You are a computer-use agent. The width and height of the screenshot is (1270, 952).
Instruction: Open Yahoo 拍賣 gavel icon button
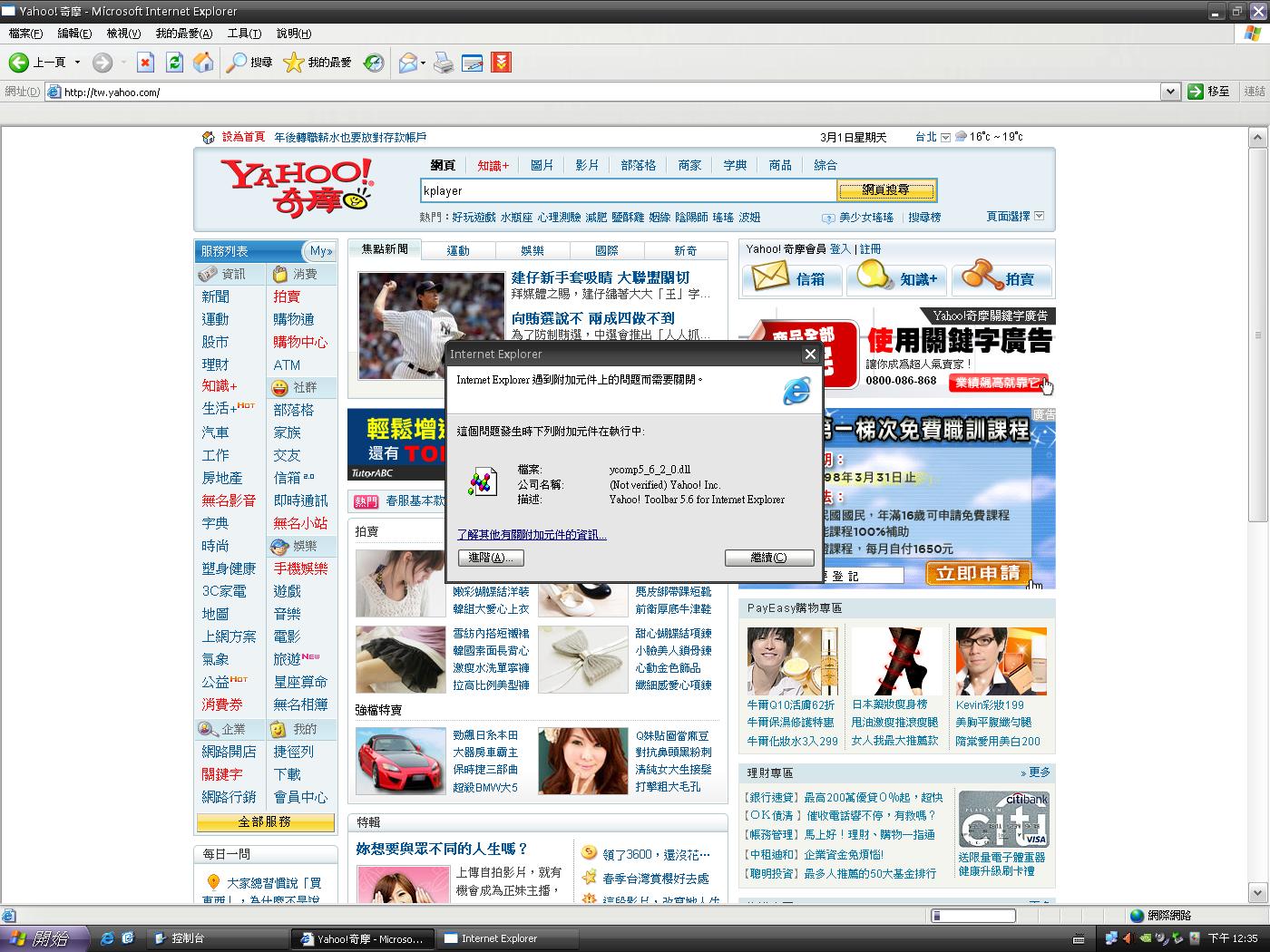(1001, 278)
